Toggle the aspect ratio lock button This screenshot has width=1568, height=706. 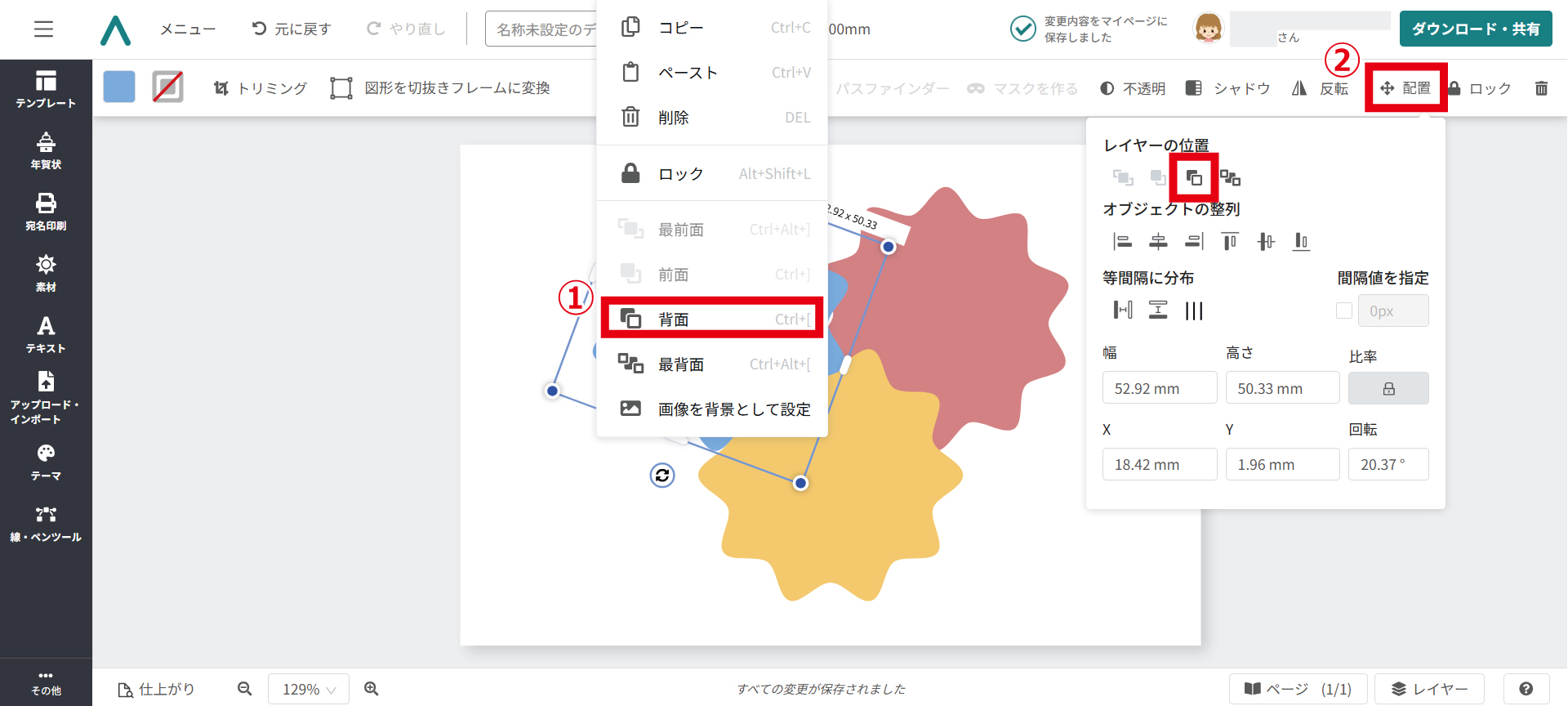click(x=1388, y=388)
